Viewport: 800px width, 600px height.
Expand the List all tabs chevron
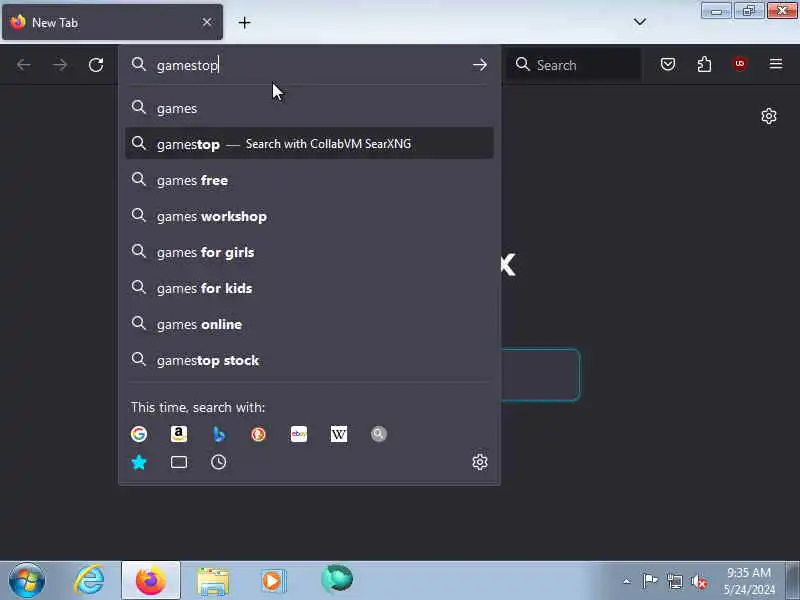click(x=640, y=22)
